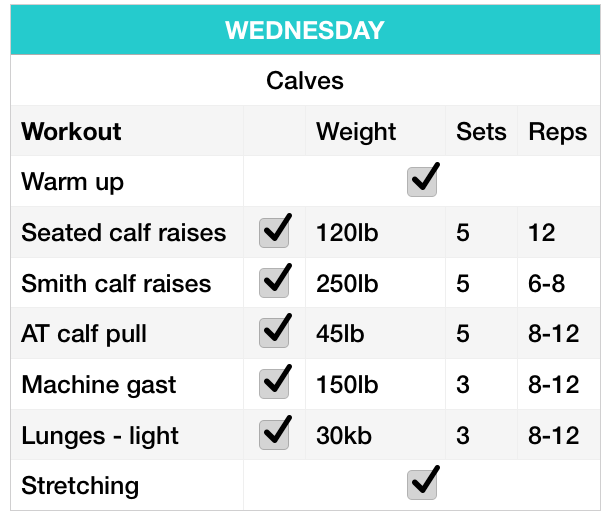This screenshot has height=516, width=604.
Task: Click the Sets column header
Action: (x=481, y=132)
